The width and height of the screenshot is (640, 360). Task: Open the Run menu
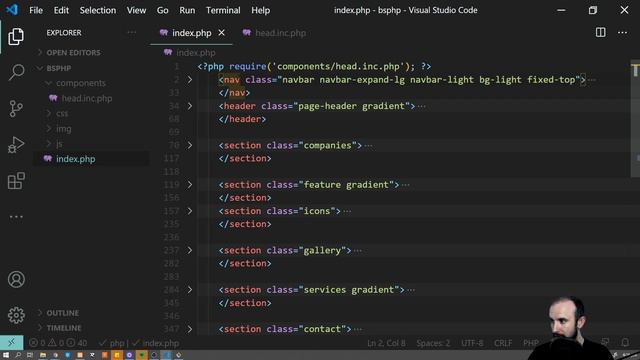coord(187,10)
